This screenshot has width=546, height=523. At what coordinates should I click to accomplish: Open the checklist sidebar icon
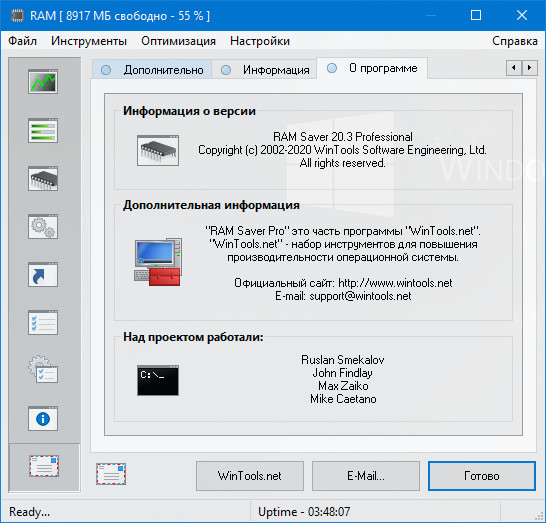point(43,322)
